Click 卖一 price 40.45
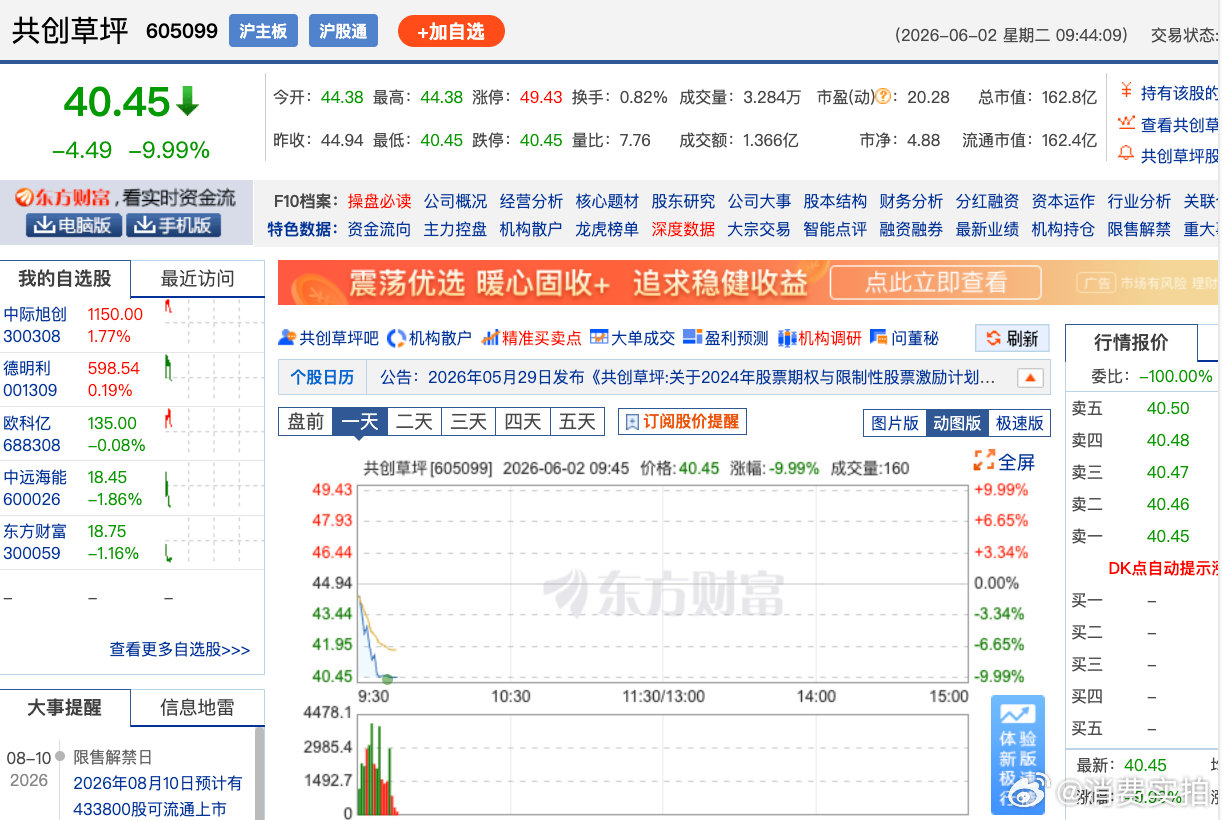 [1168, 536]
